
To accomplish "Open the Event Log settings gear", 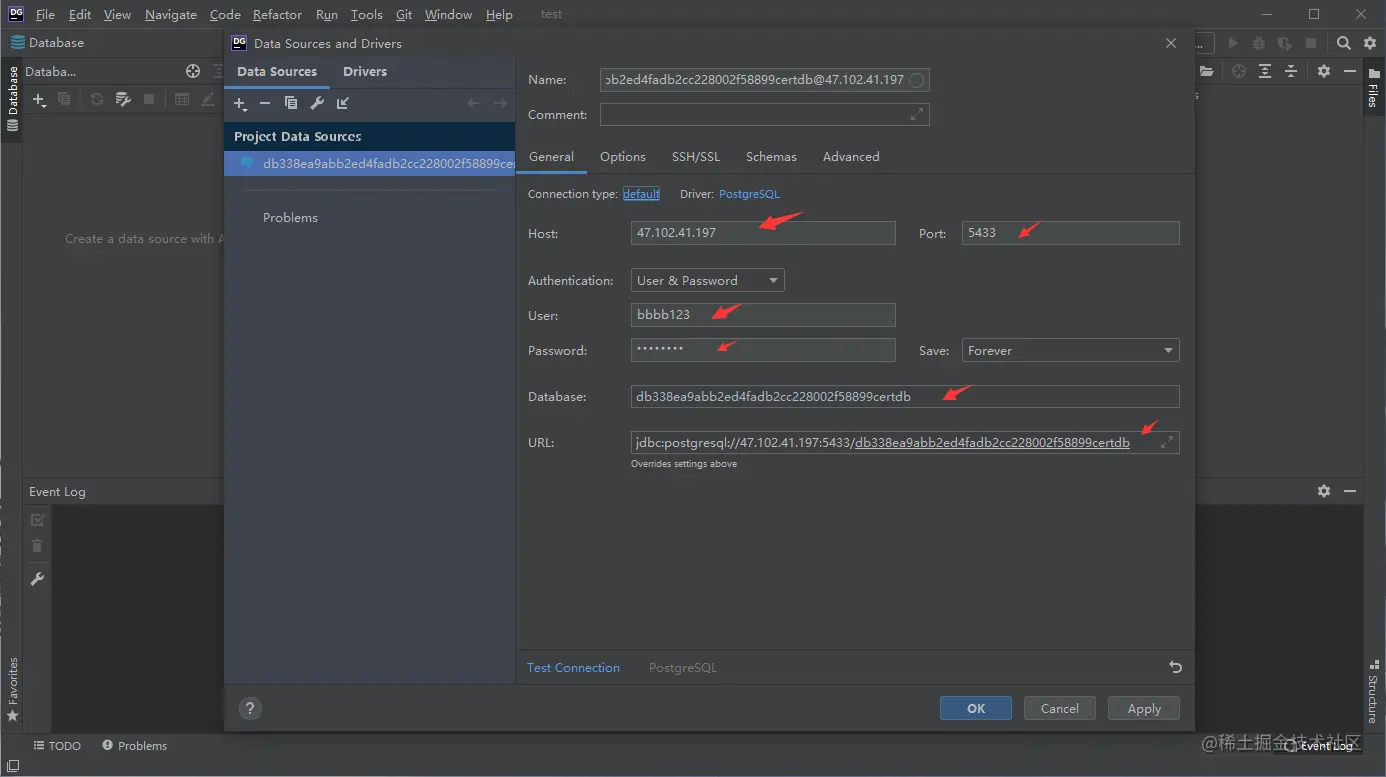I will click(x=1324, y=491).
